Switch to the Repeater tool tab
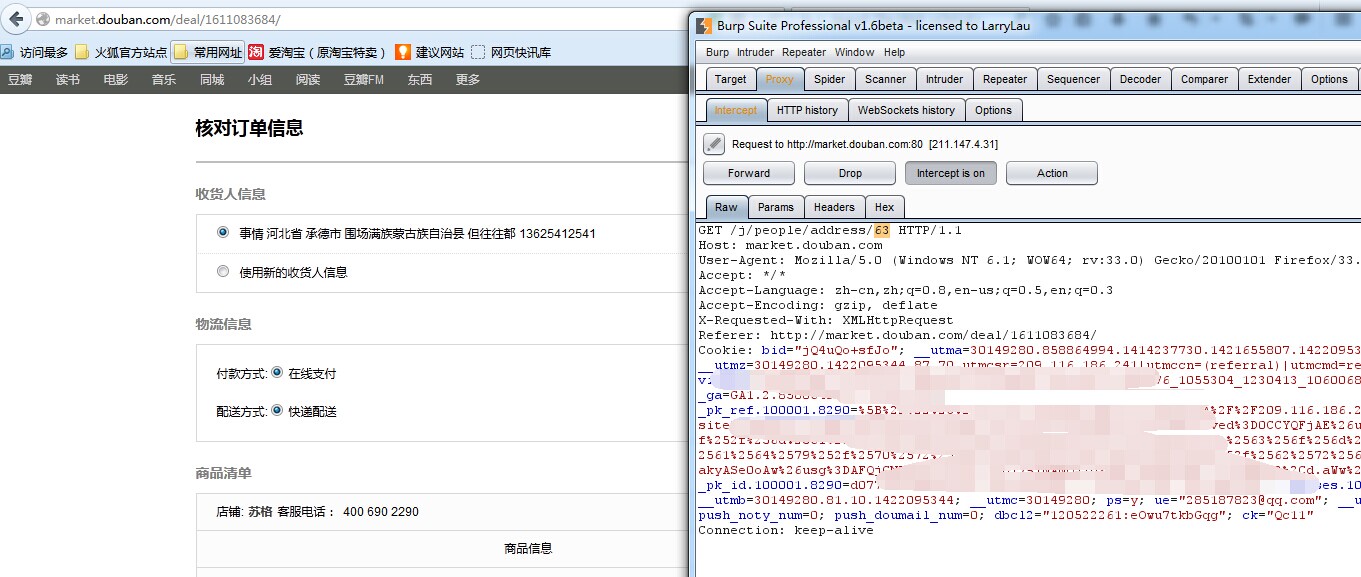1361x577 pixels. (1005, 79)
